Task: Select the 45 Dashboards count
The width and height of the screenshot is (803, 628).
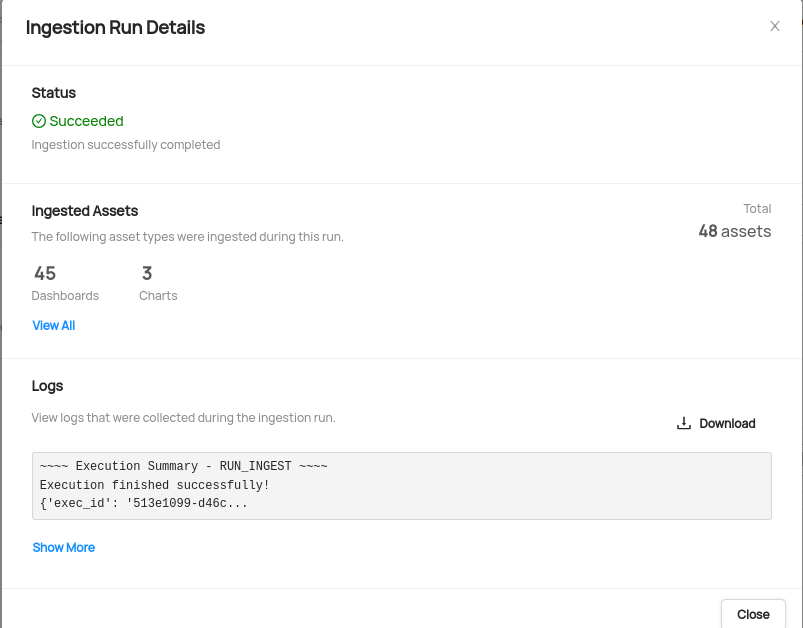Action: point(65,283)
